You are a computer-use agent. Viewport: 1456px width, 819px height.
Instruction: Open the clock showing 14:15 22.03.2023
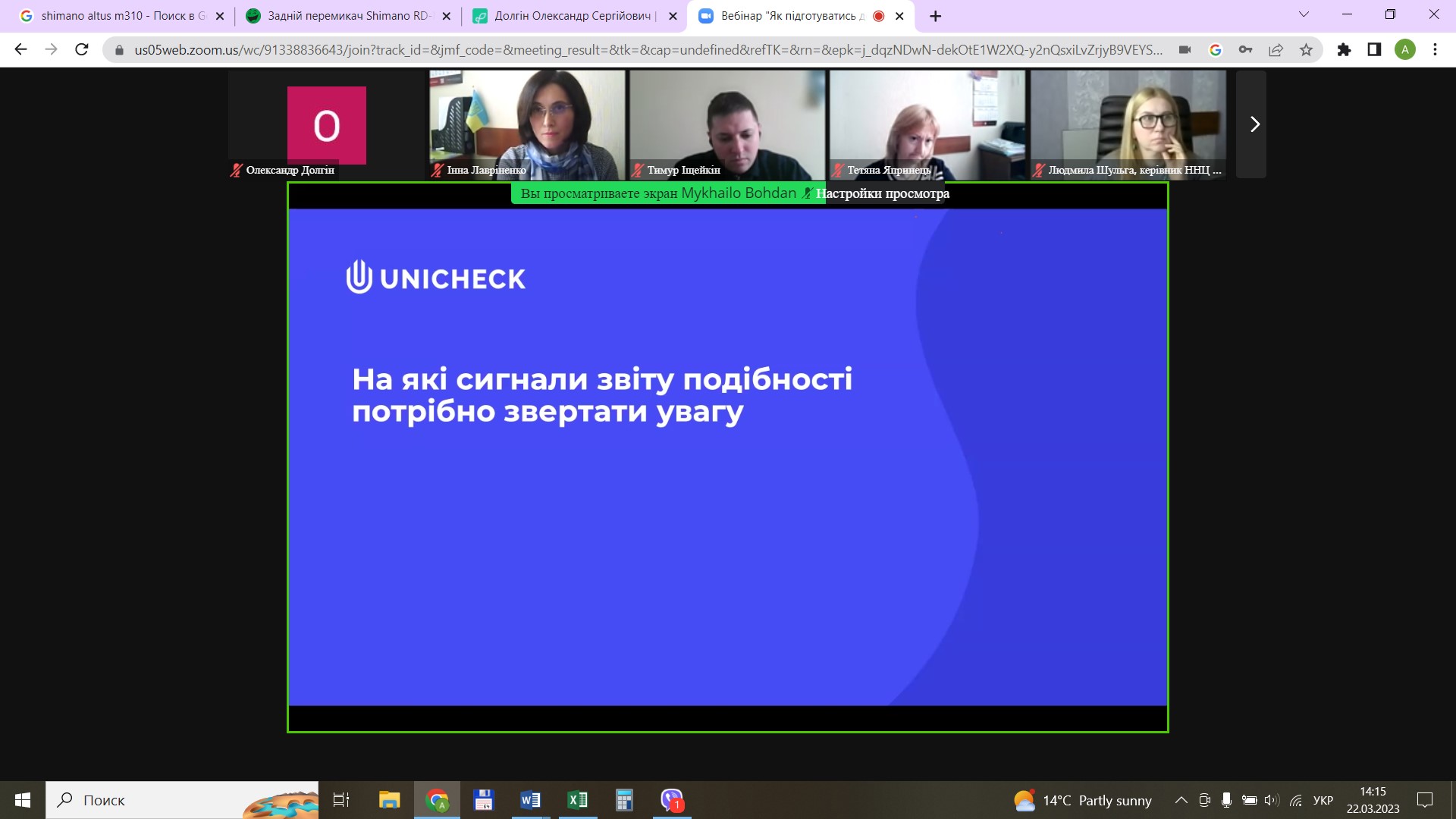(x=1373, y=800)
